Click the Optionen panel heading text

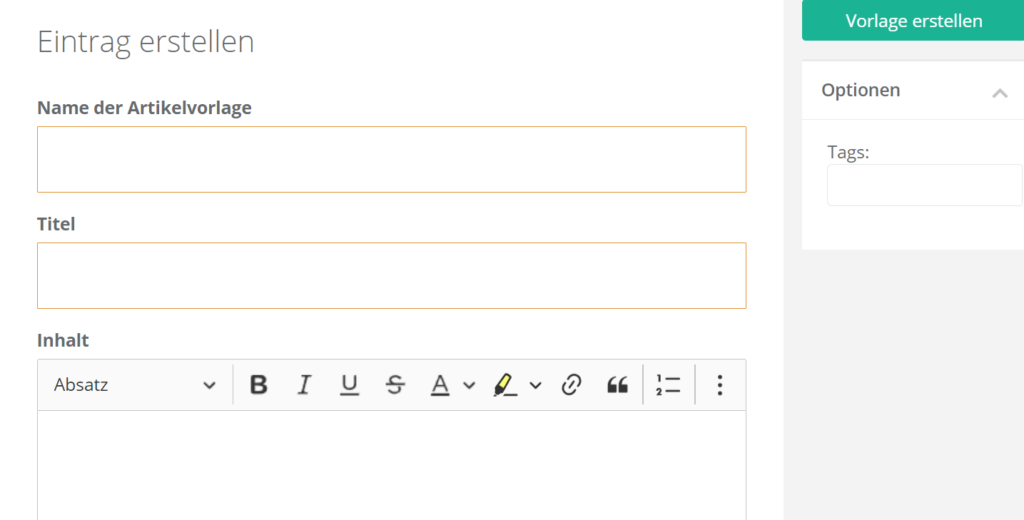click(x=861, y=90)
